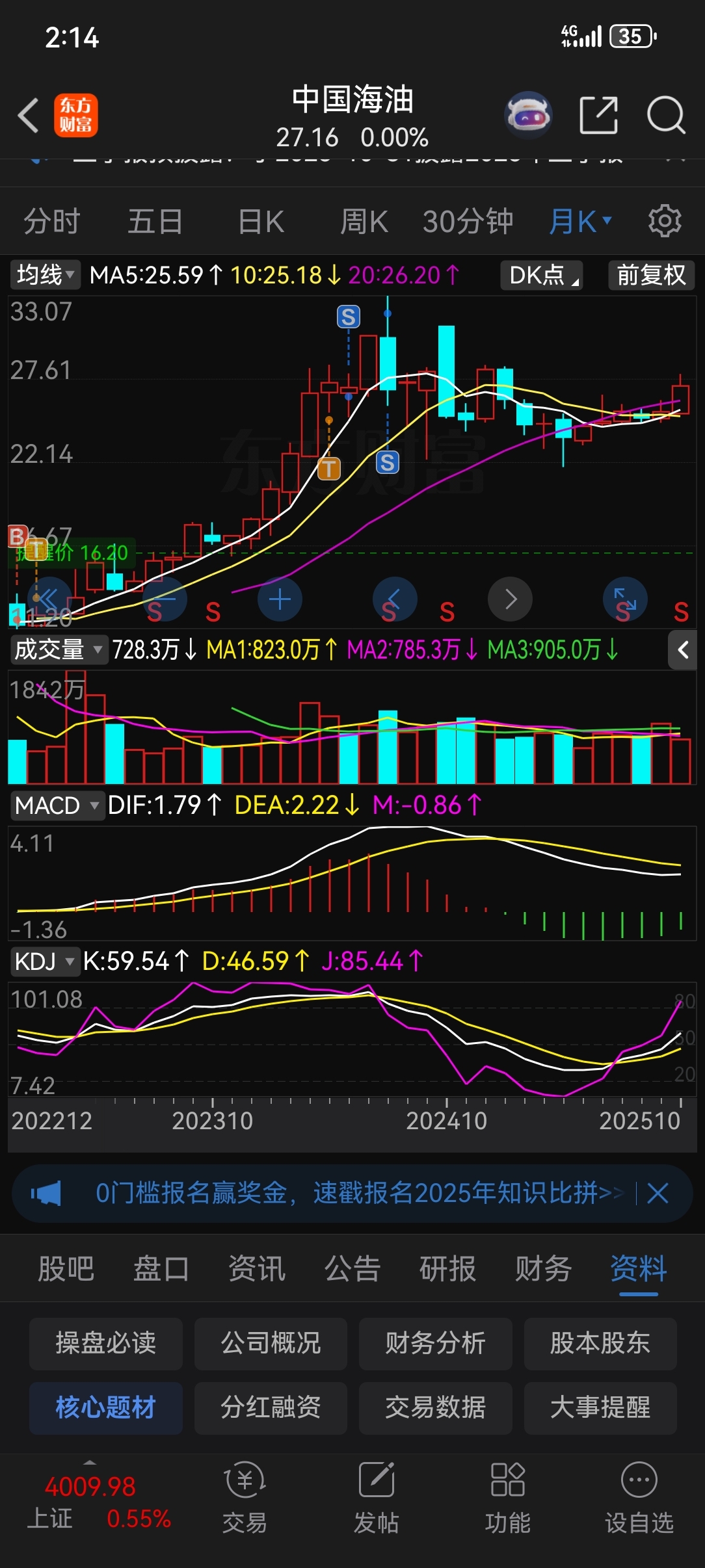The height and width of the screenshot is (1568, 705).
Task: Switch to 五日 chart tab
Action: 155,221
